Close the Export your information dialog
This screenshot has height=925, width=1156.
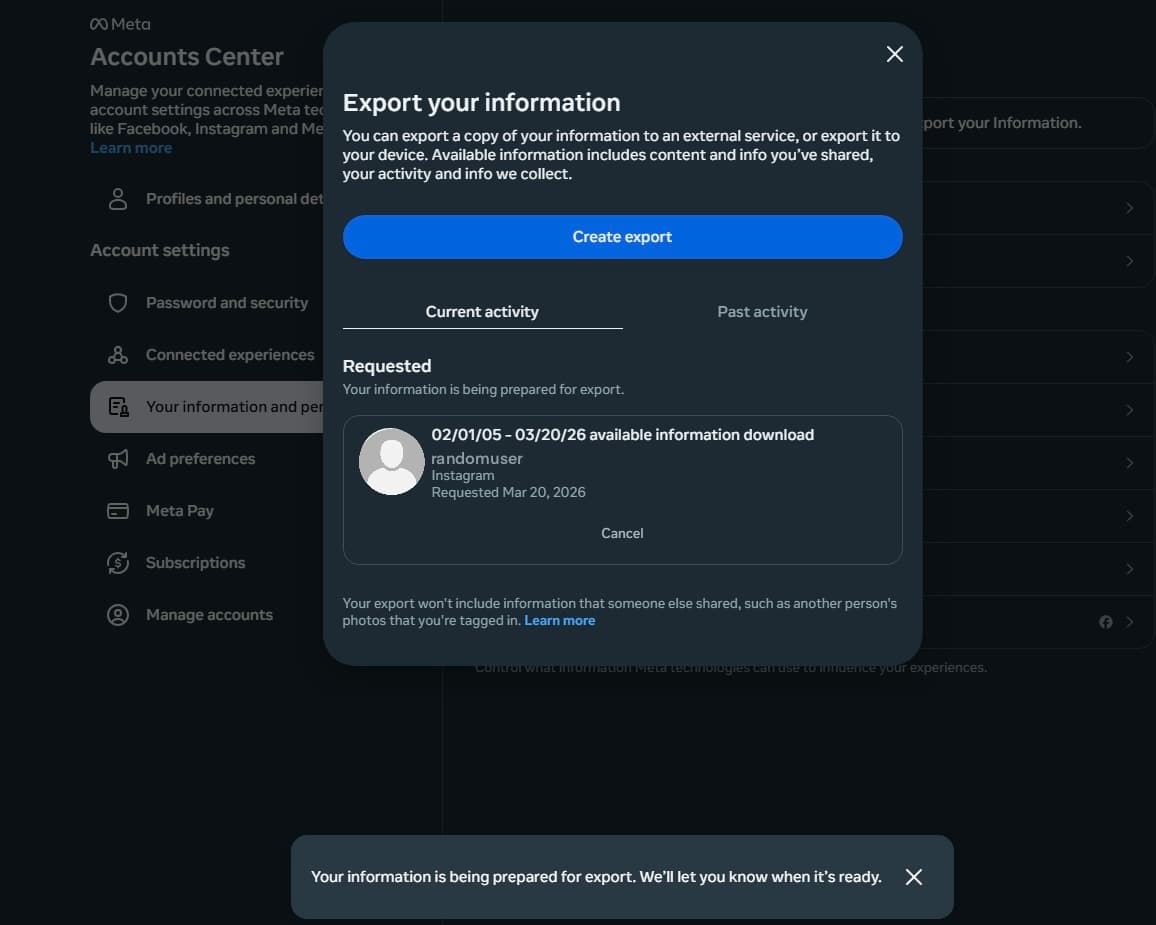click(894, 54)
